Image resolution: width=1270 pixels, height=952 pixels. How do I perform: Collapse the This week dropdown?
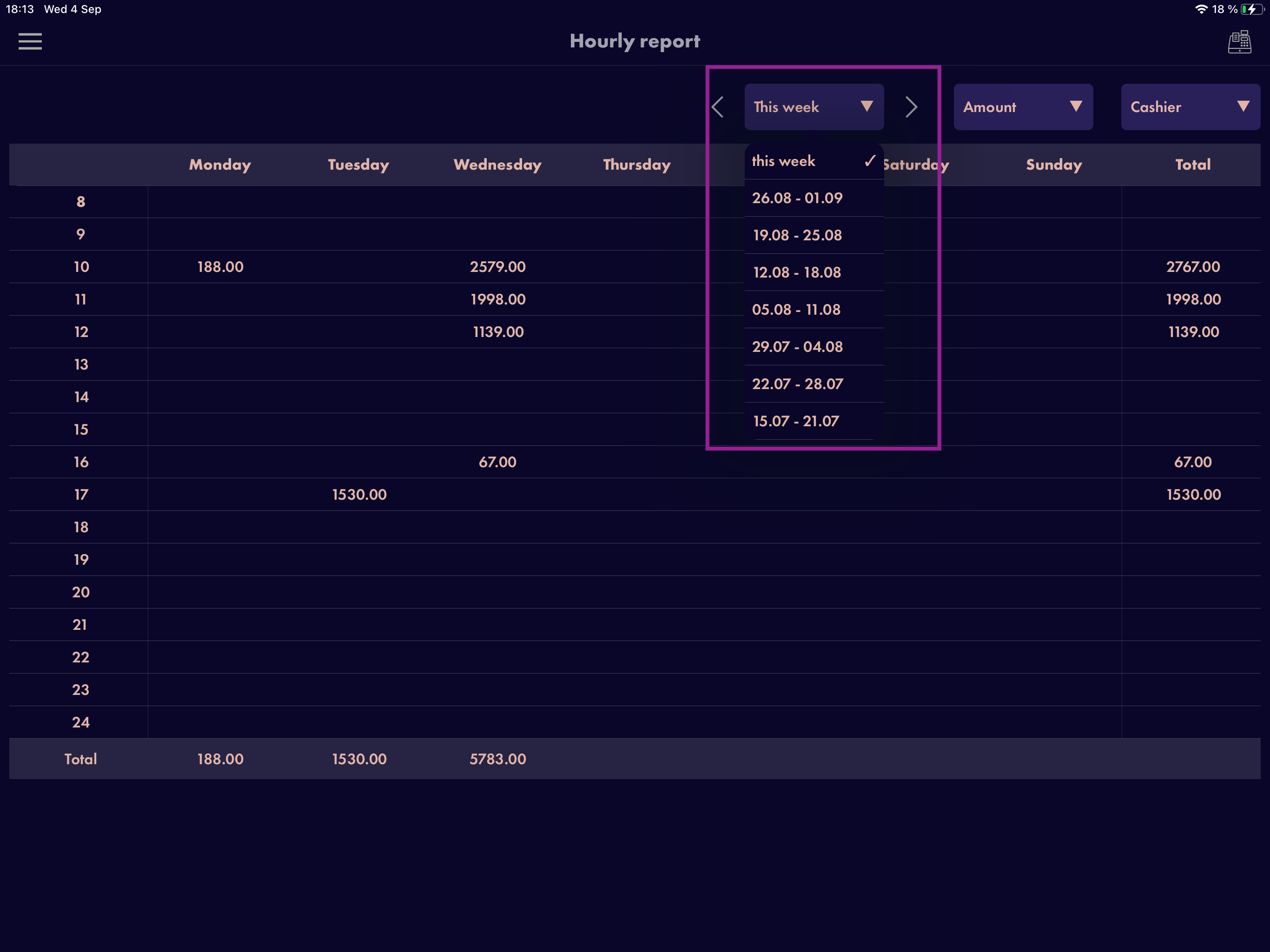pyautogui.click(x=814, y=107)
